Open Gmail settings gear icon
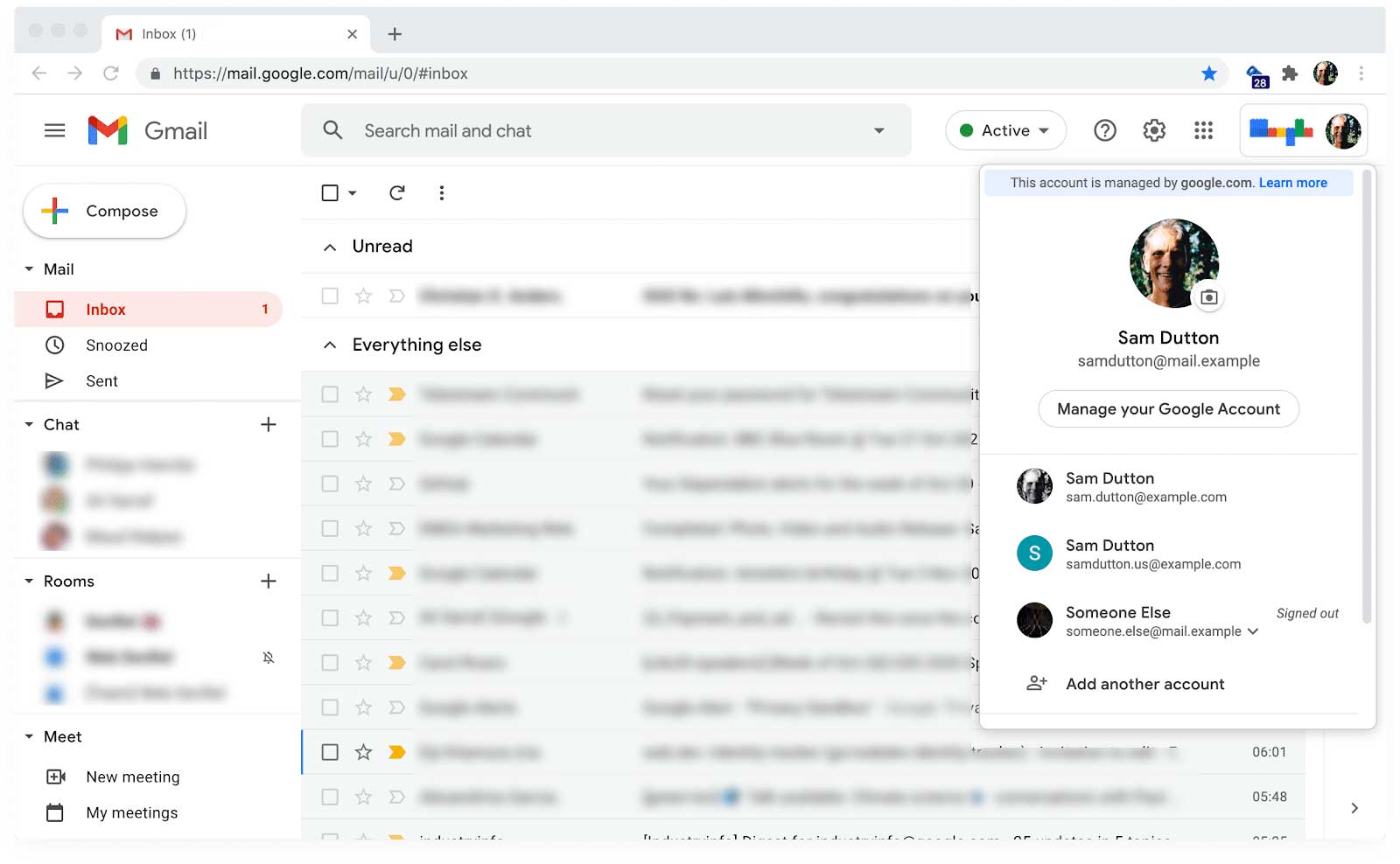1400x864 pixels. click(1153, 130)
